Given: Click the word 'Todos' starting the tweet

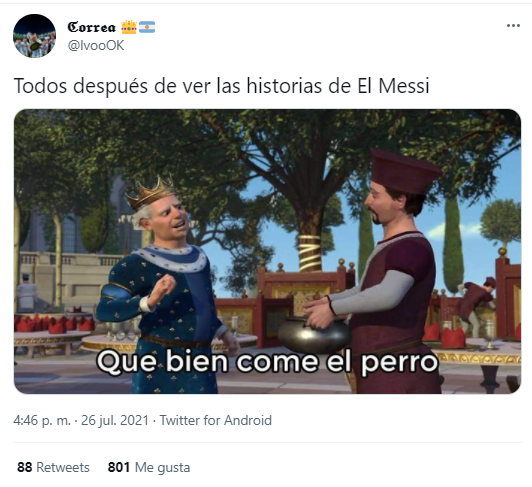Looking at the screenshot, I should click(x=40, y=86).
